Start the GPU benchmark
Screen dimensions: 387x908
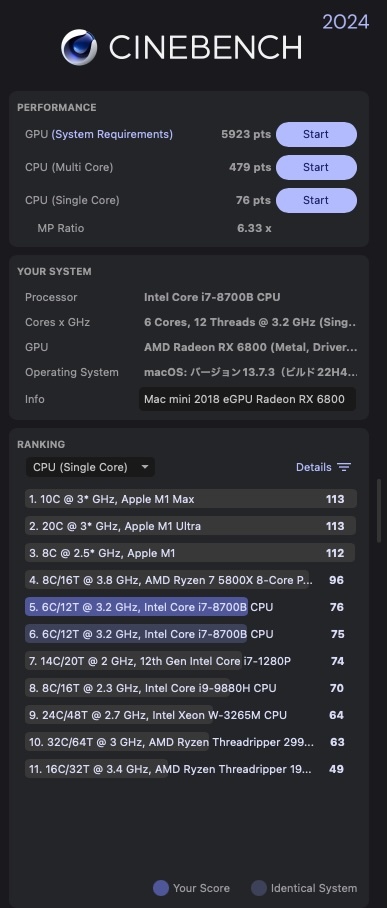[316, 134]
